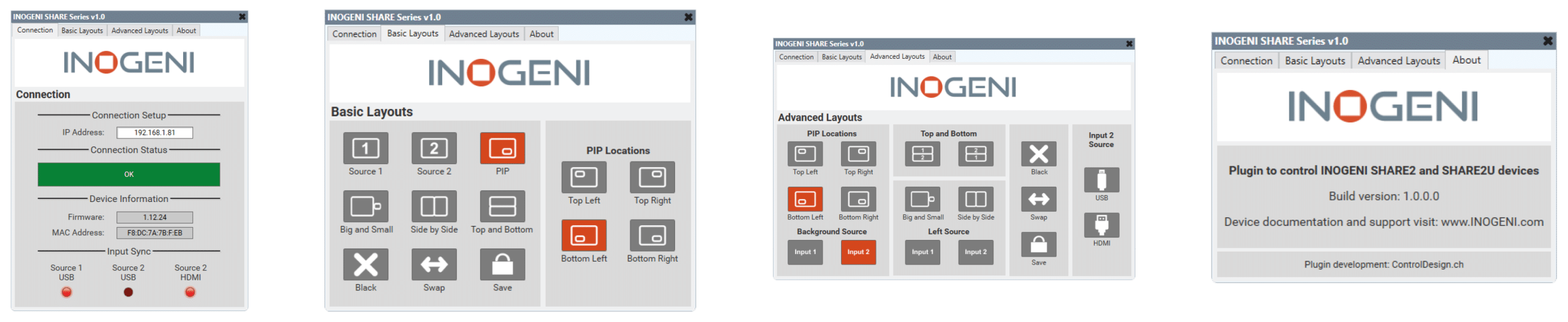The image size is (1568, 322).
Task: Click the Firmware field showing 1.12.24
Action: click(154, 217)
